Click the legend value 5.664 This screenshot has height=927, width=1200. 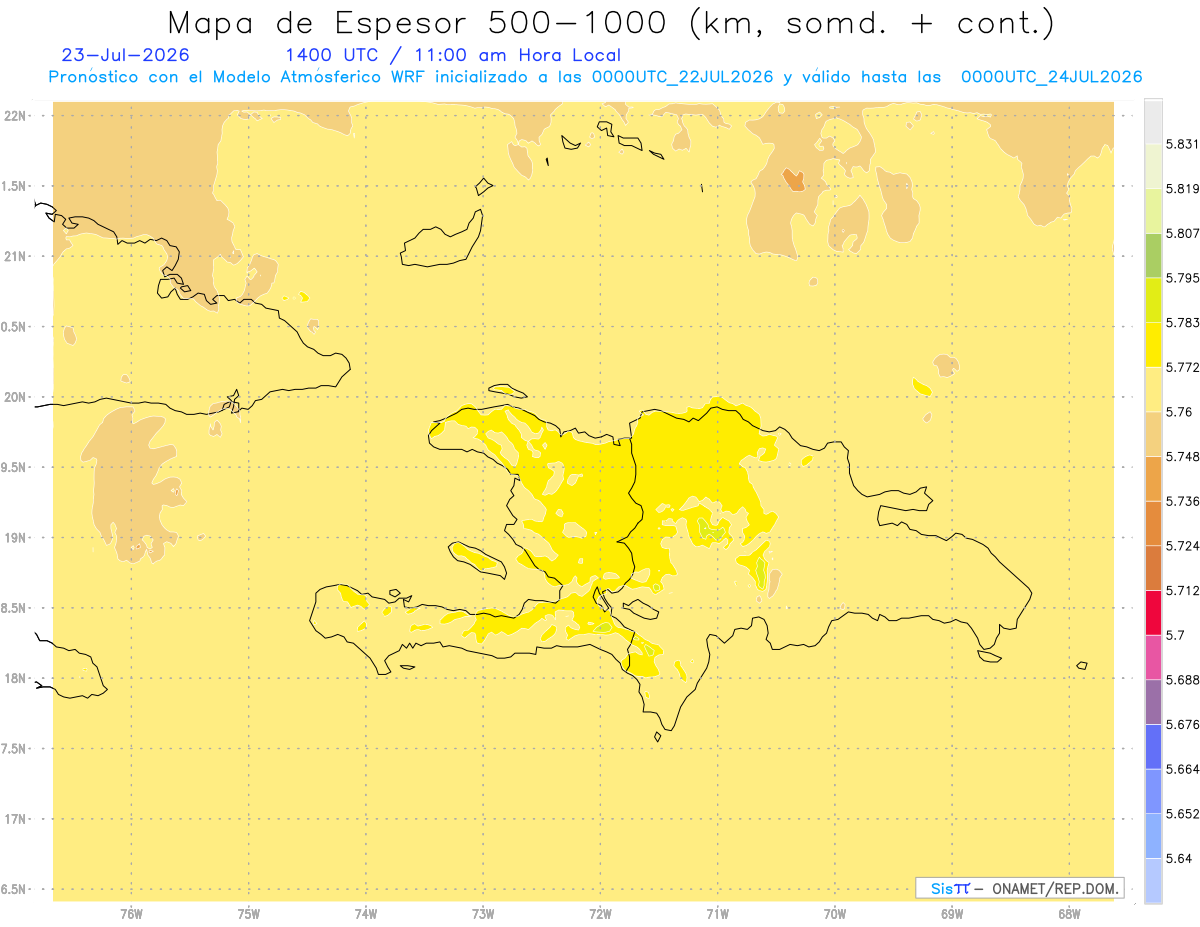click(x=1183, y=769)
